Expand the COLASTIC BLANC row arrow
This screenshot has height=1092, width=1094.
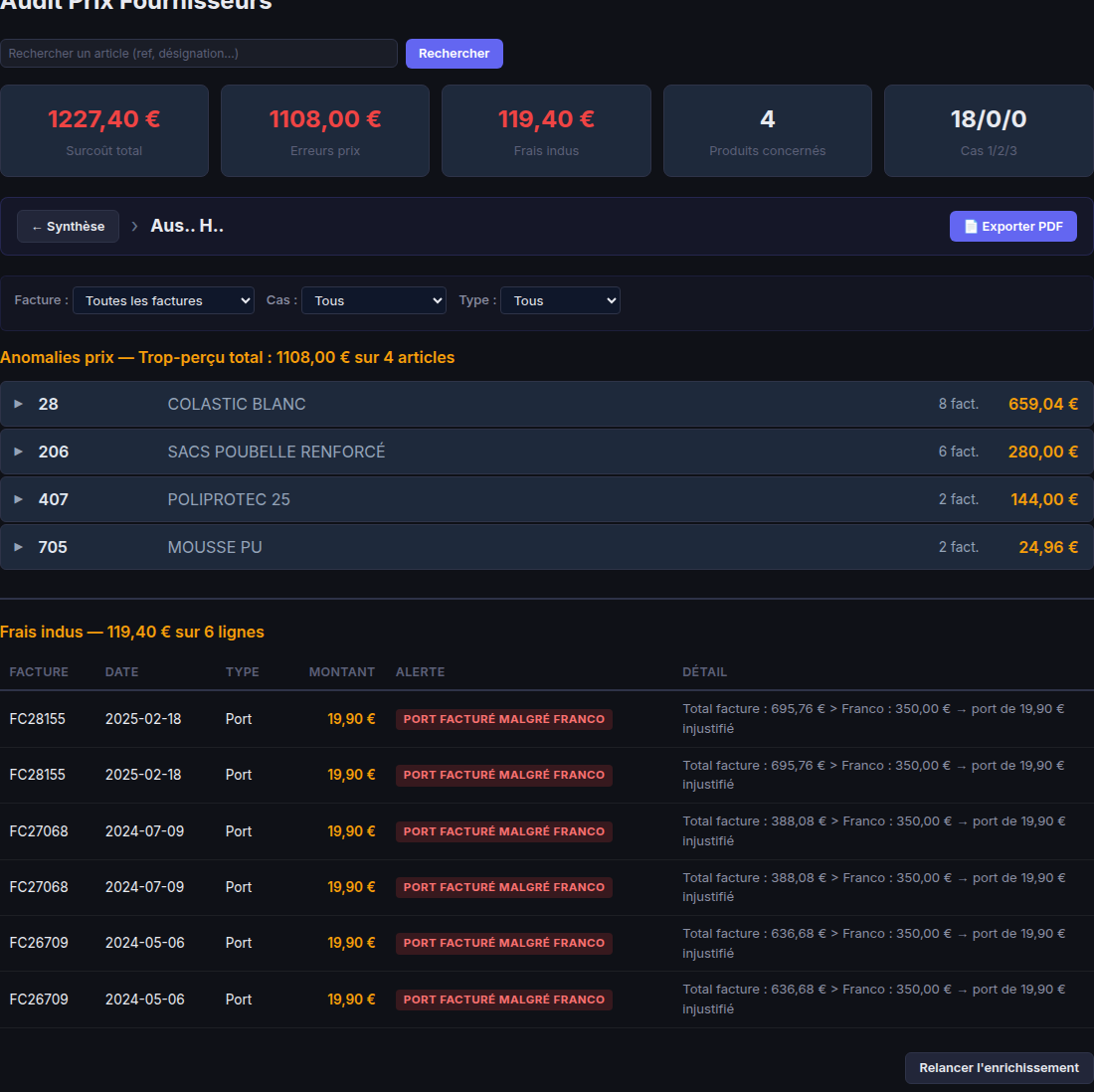(x=18, y=404)
